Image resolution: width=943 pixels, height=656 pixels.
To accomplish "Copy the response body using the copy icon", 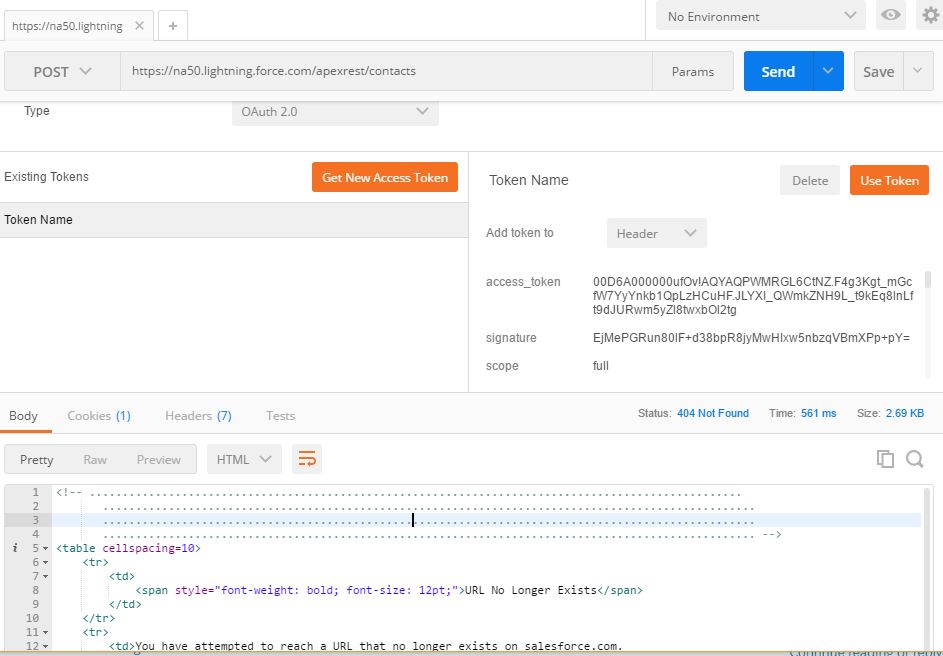I will tap(886, 458).
